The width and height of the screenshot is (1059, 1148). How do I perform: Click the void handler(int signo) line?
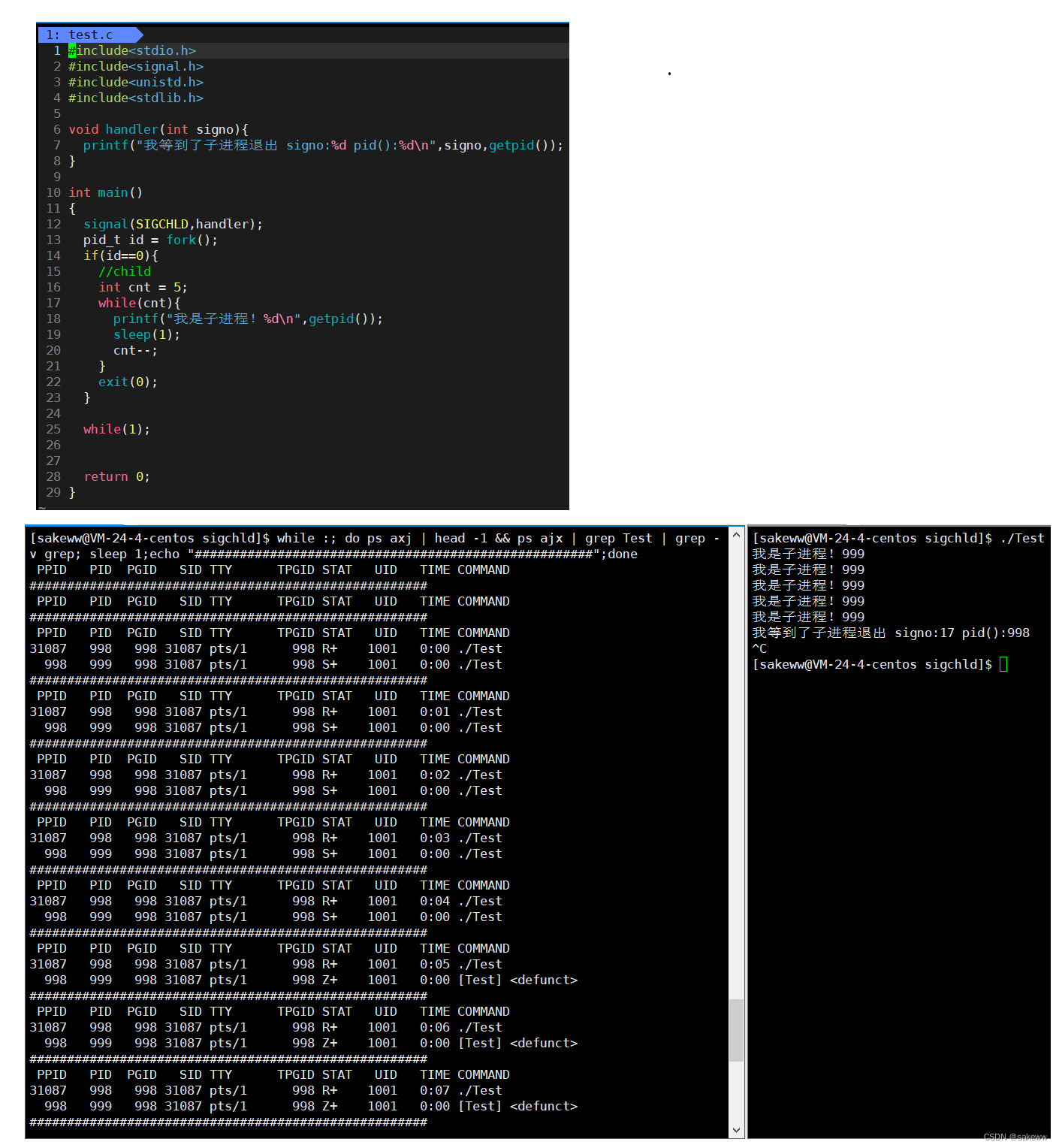(158, 129)
